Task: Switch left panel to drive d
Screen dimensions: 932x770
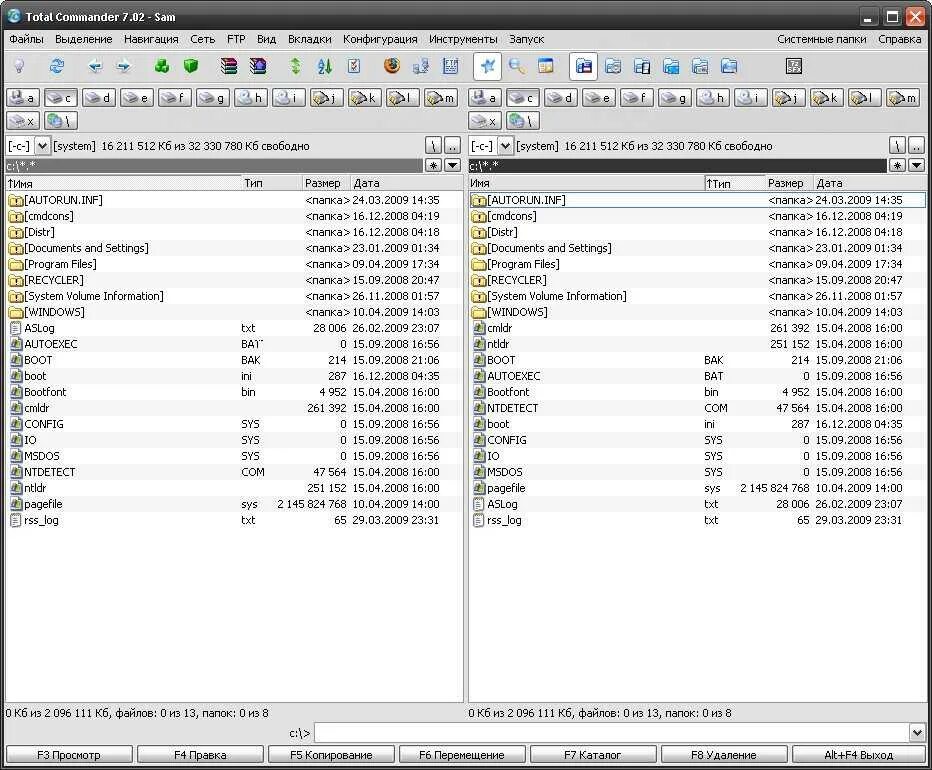Action: click(99, 98)
